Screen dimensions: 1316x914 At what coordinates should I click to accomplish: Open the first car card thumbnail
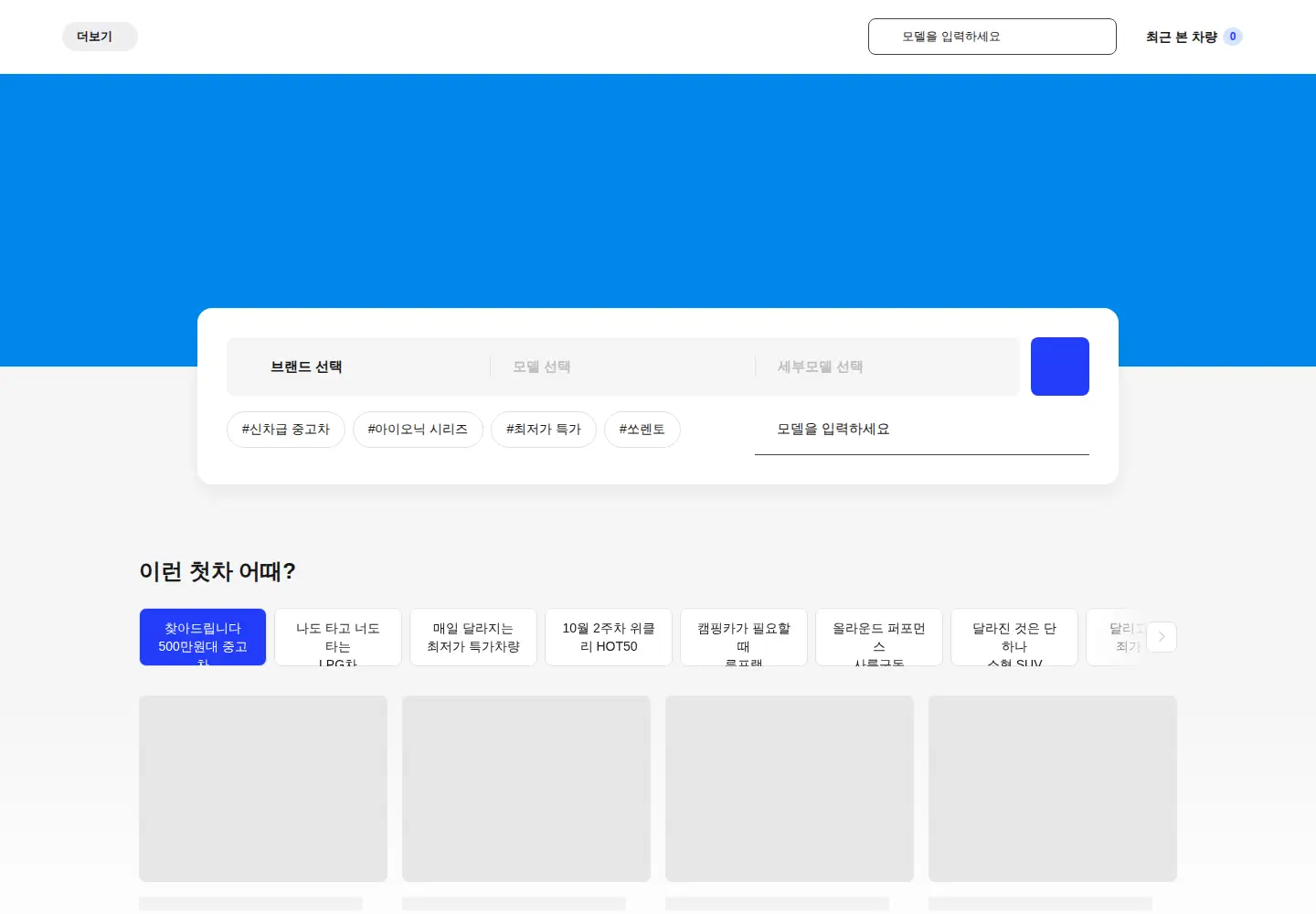[x=263, y=789]
